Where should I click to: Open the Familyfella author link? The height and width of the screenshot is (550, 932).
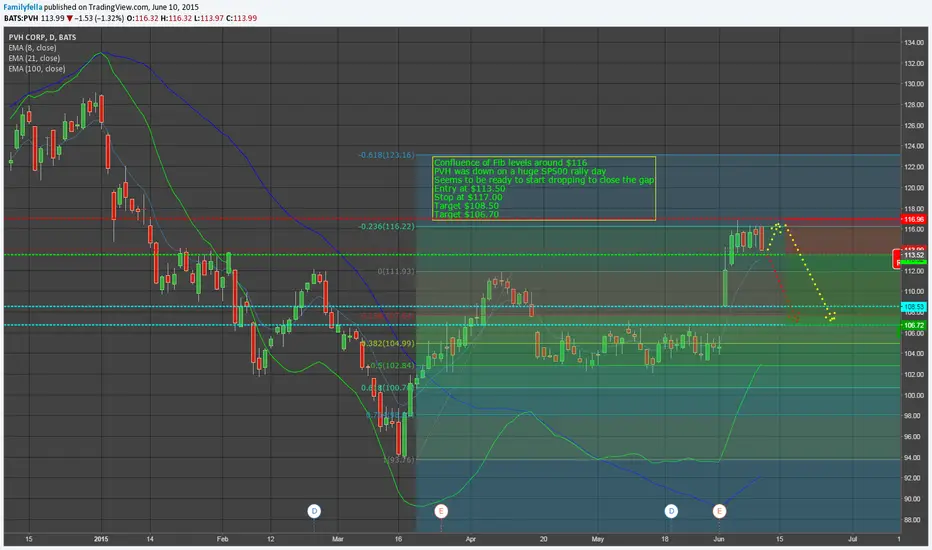tap(23, 7)
